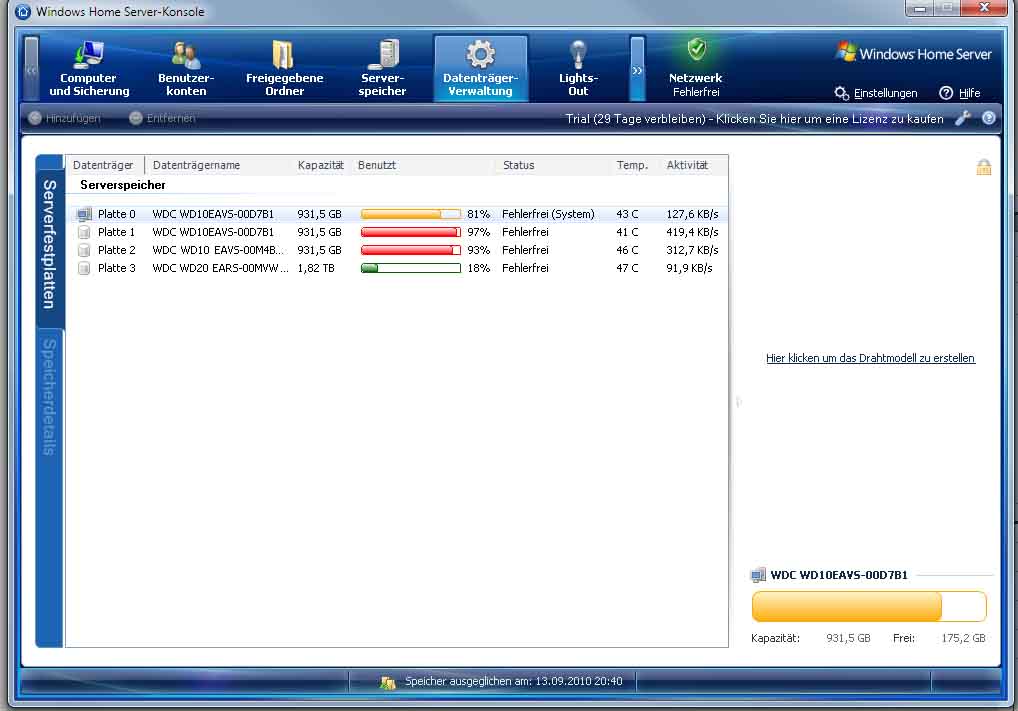Click trial license purchase message
Viewport: 1018px width, 711px height.
[754, 119]
